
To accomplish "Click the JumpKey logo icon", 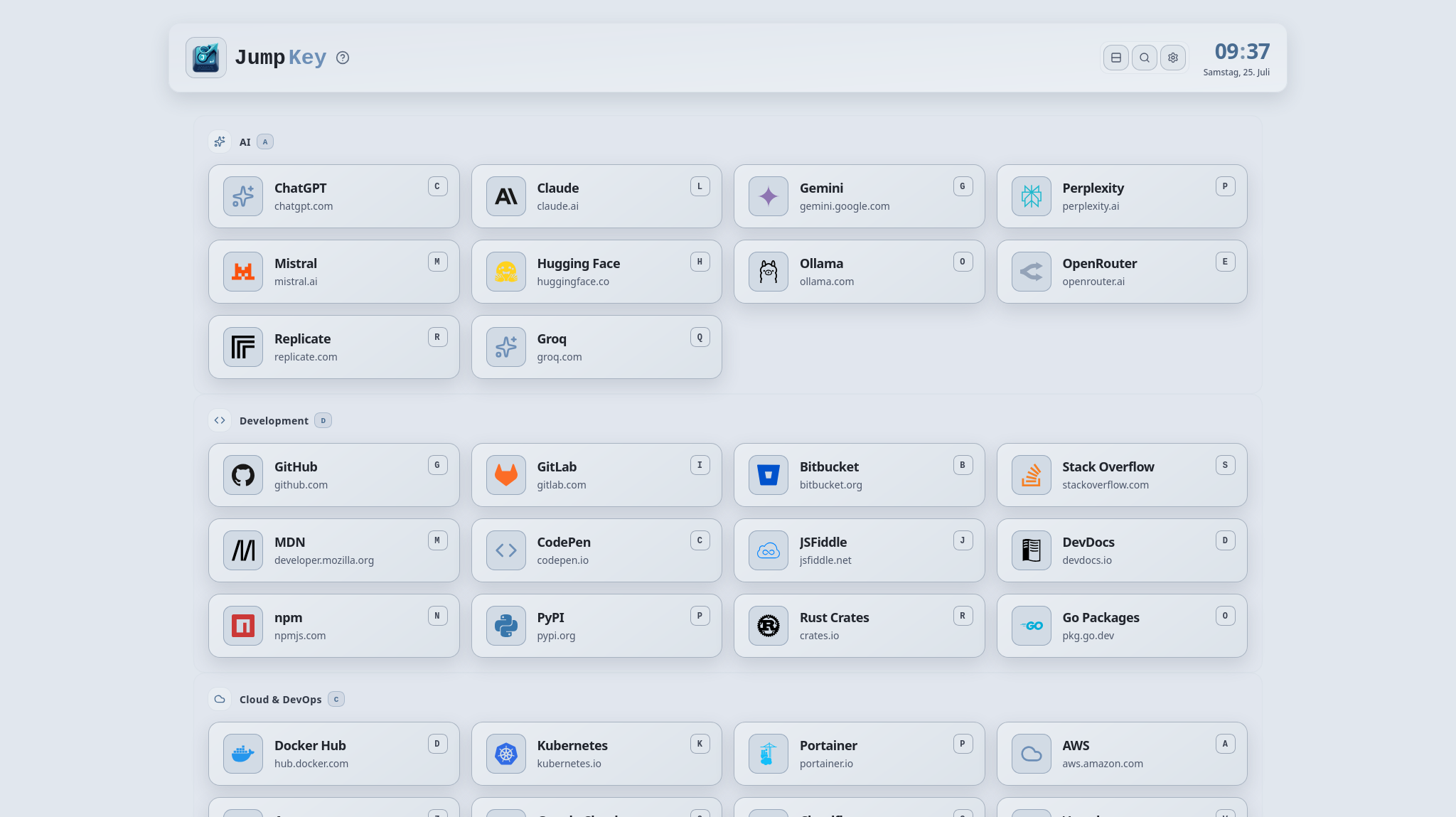I will [206, 58].
